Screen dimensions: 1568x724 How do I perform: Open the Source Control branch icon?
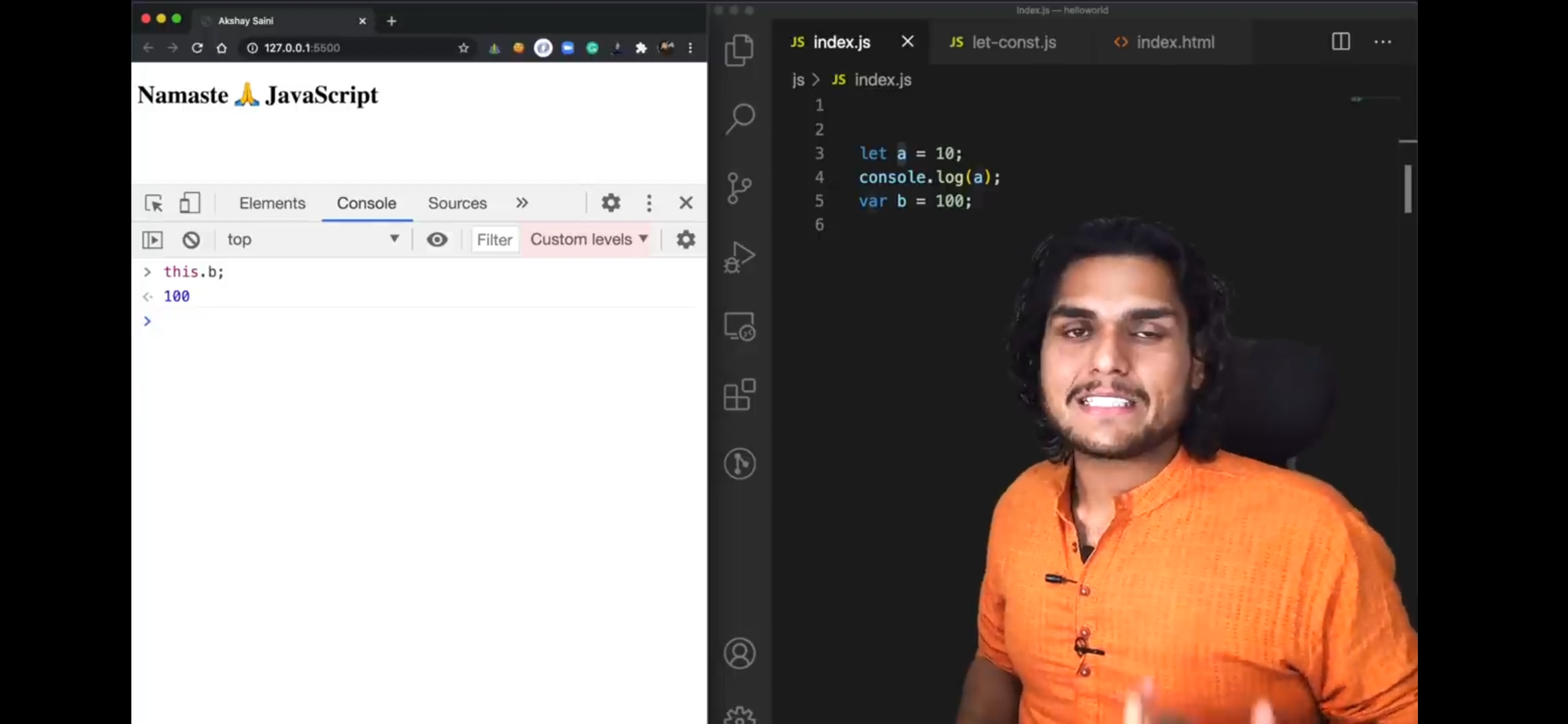(x=739, y=188)
